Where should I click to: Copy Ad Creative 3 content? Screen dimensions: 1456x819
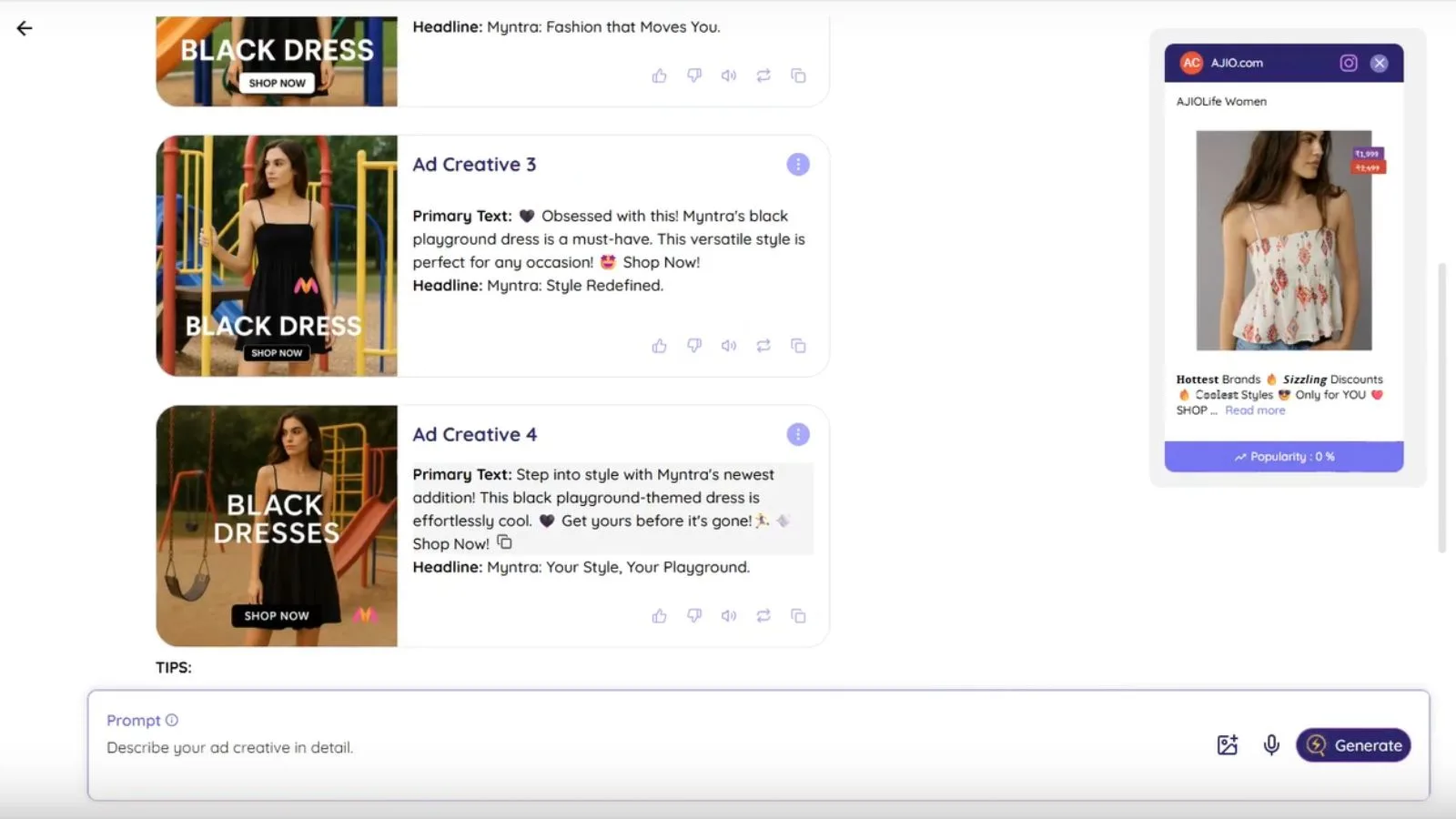pos(798,346)
